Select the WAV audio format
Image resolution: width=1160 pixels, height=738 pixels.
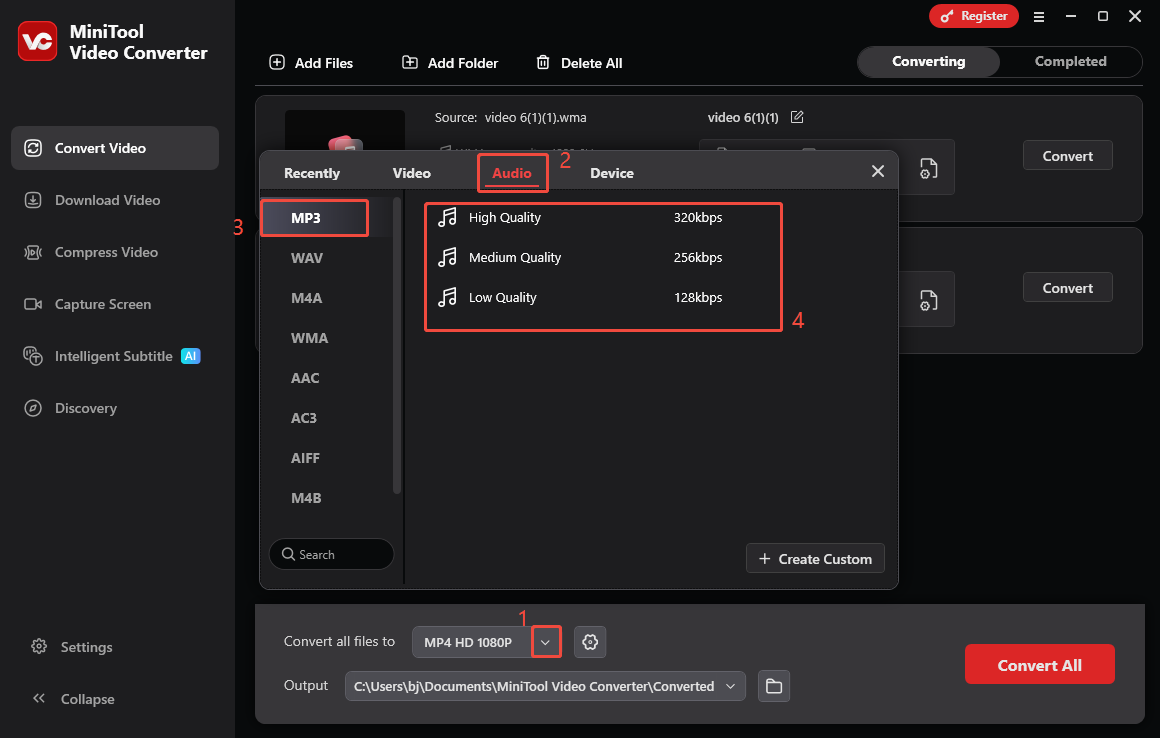[309, 257]
